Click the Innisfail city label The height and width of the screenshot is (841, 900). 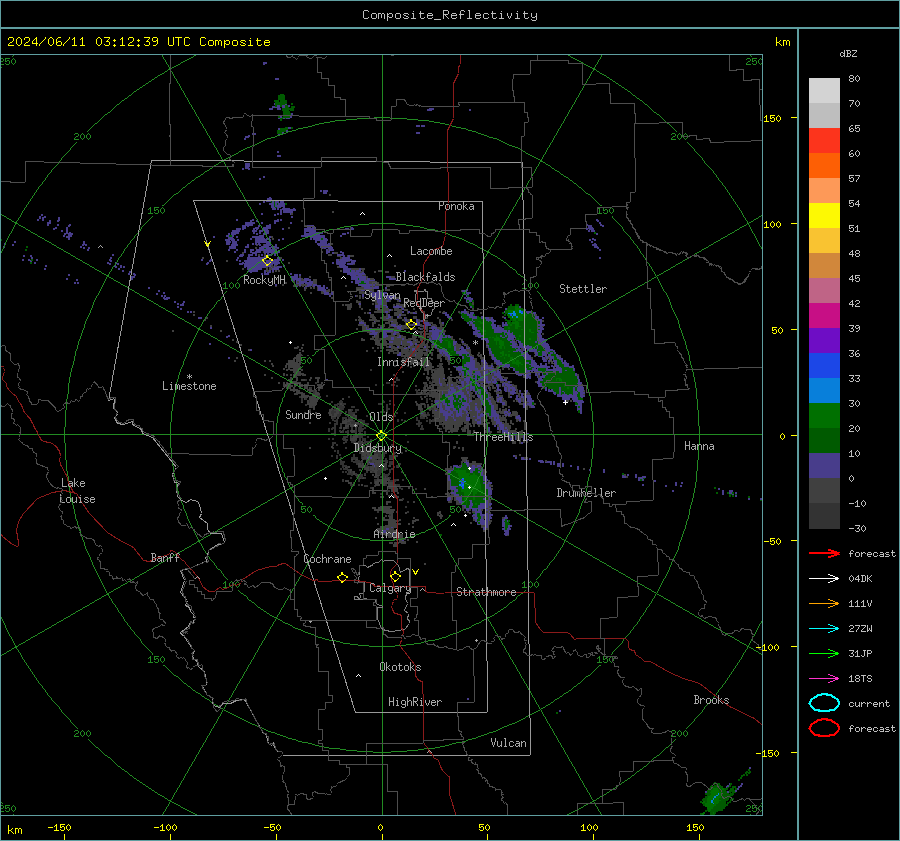(x=404, y=362)
